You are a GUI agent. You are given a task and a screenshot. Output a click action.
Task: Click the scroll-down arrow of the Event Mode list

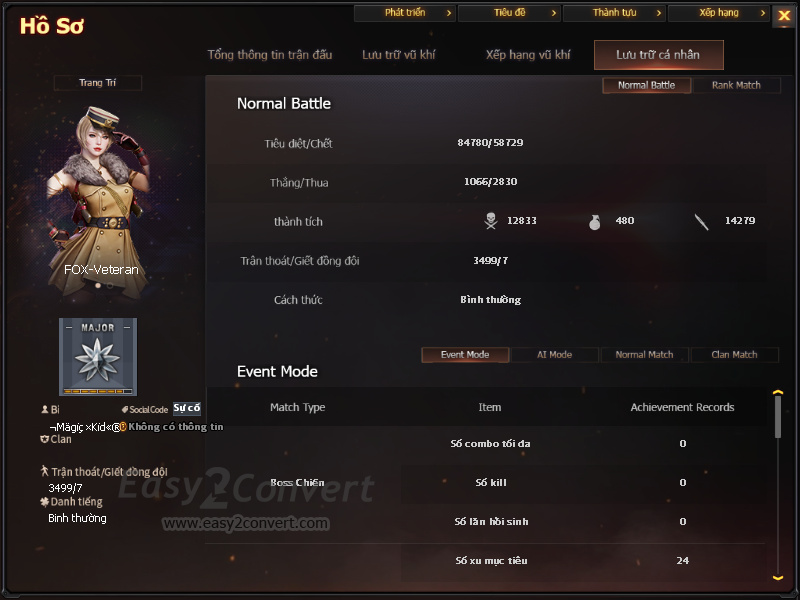point(778,578)
